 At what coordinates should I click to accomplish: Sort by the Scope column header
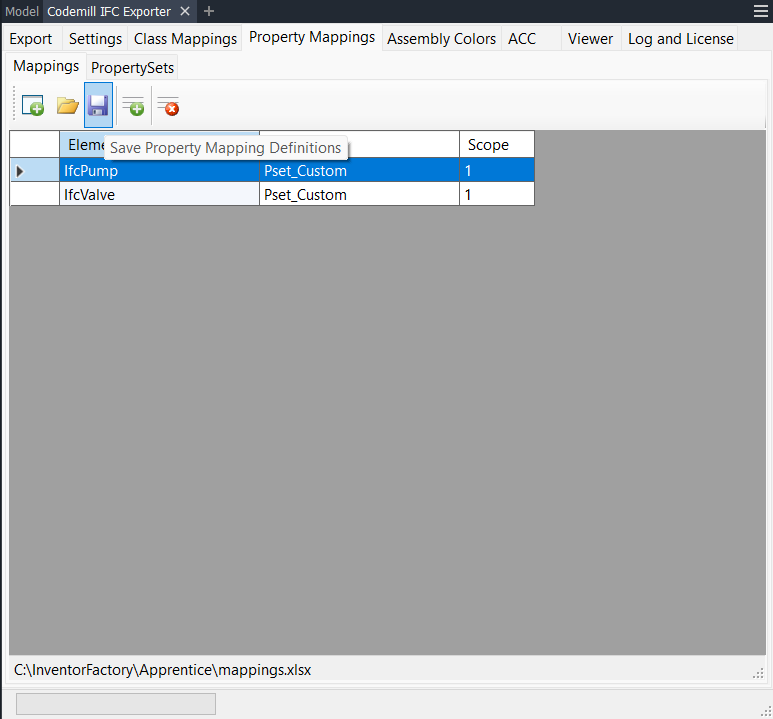[496, 145]
